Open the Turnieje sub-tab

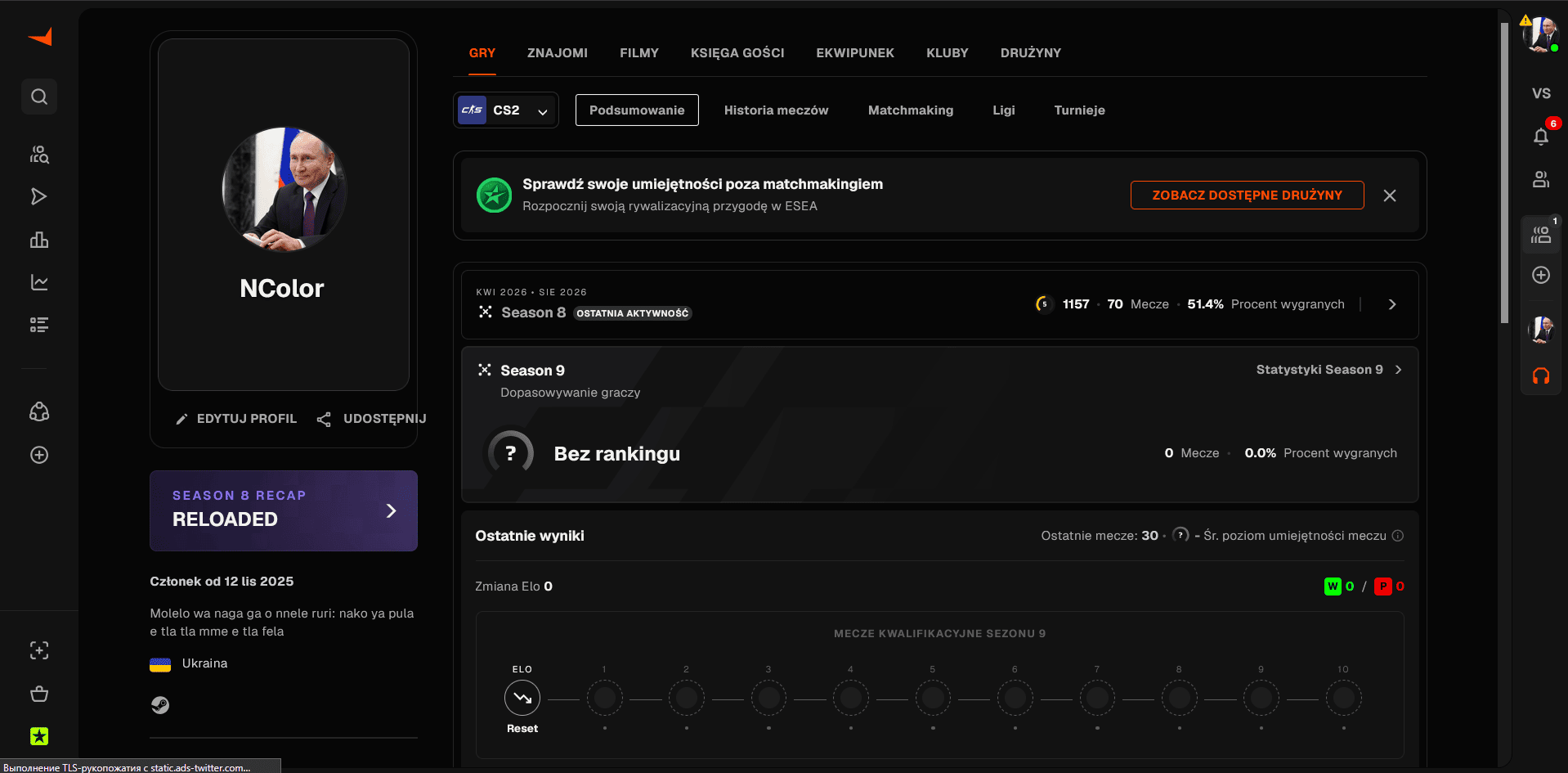[1079, 110]
